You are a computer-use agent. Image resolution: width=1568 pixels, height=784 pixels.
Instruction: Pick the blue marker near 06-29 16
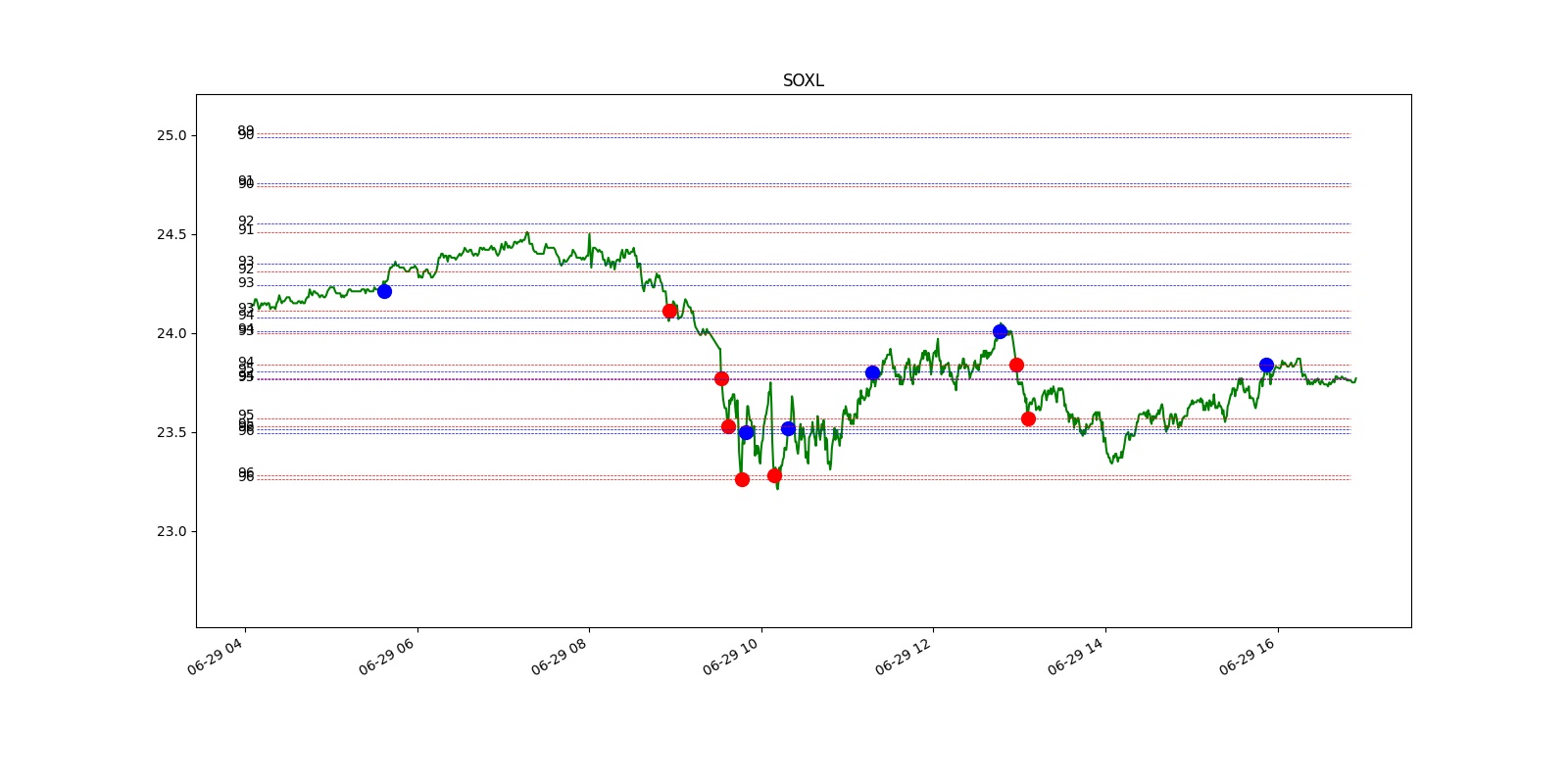(x=1266, y=365)
